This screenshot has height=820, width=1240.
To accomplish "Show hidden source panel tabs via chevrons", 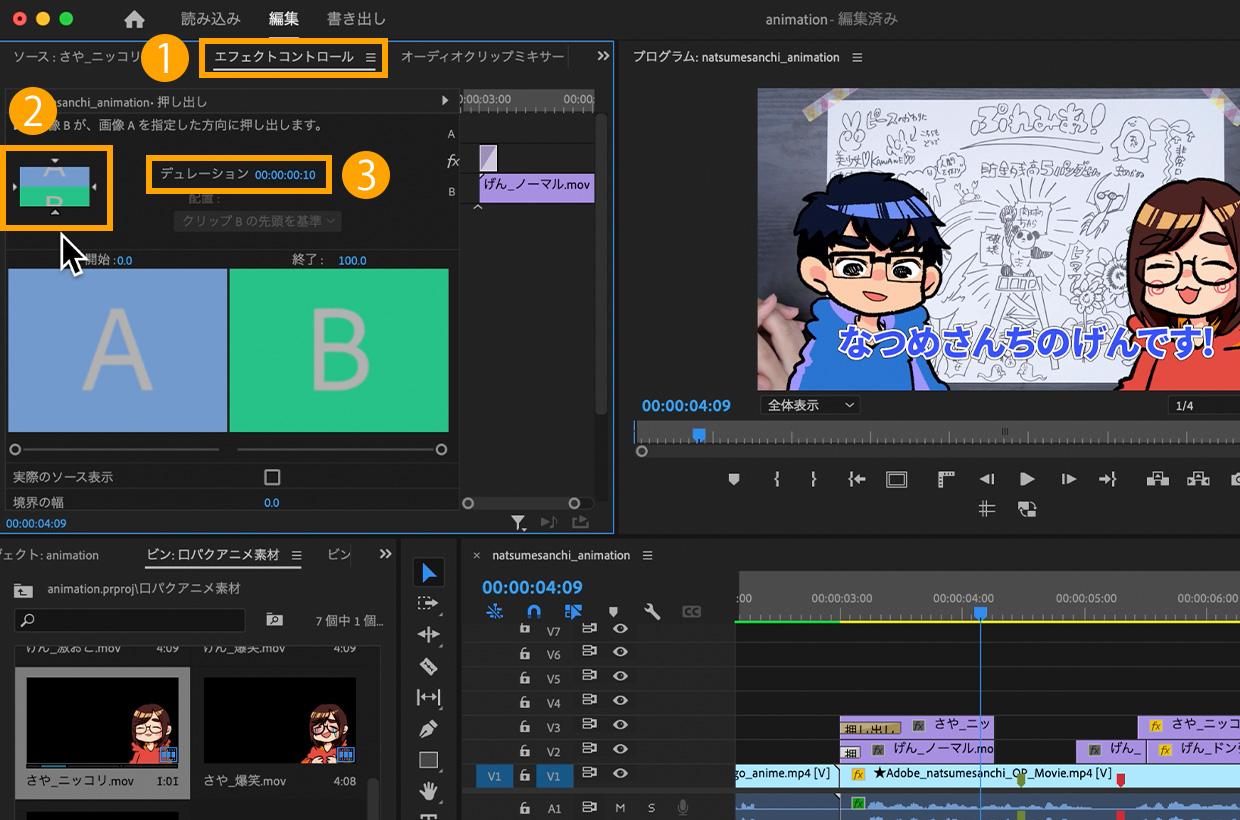I will point(603,57).
